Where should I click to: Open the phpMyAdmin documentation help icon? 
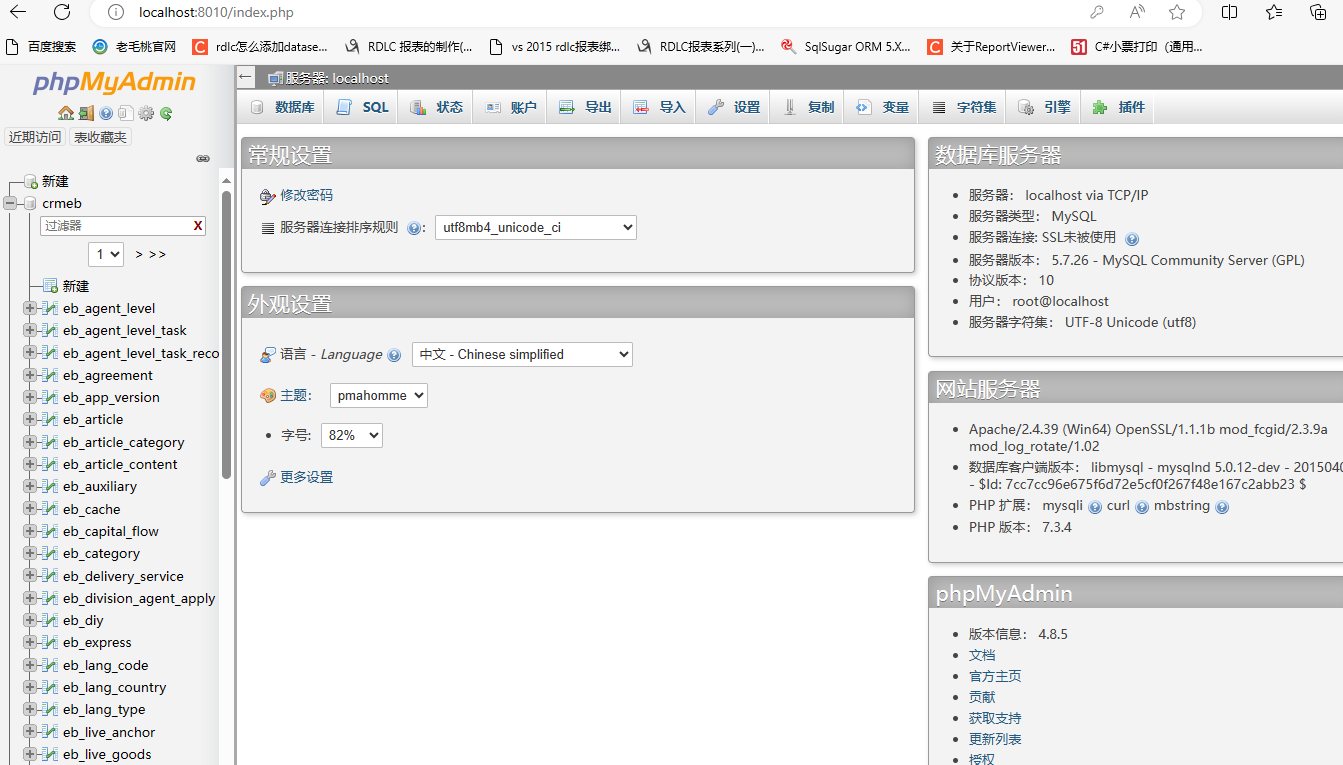pyautogui.click(x=106, y=113)
